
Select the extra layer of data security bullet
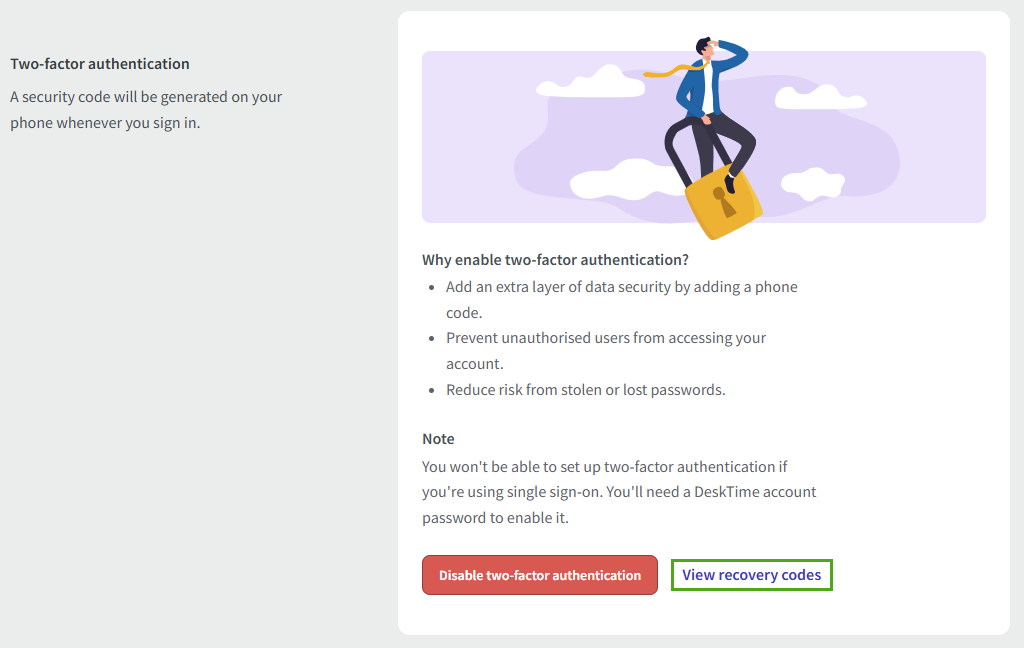coord(620,298)
